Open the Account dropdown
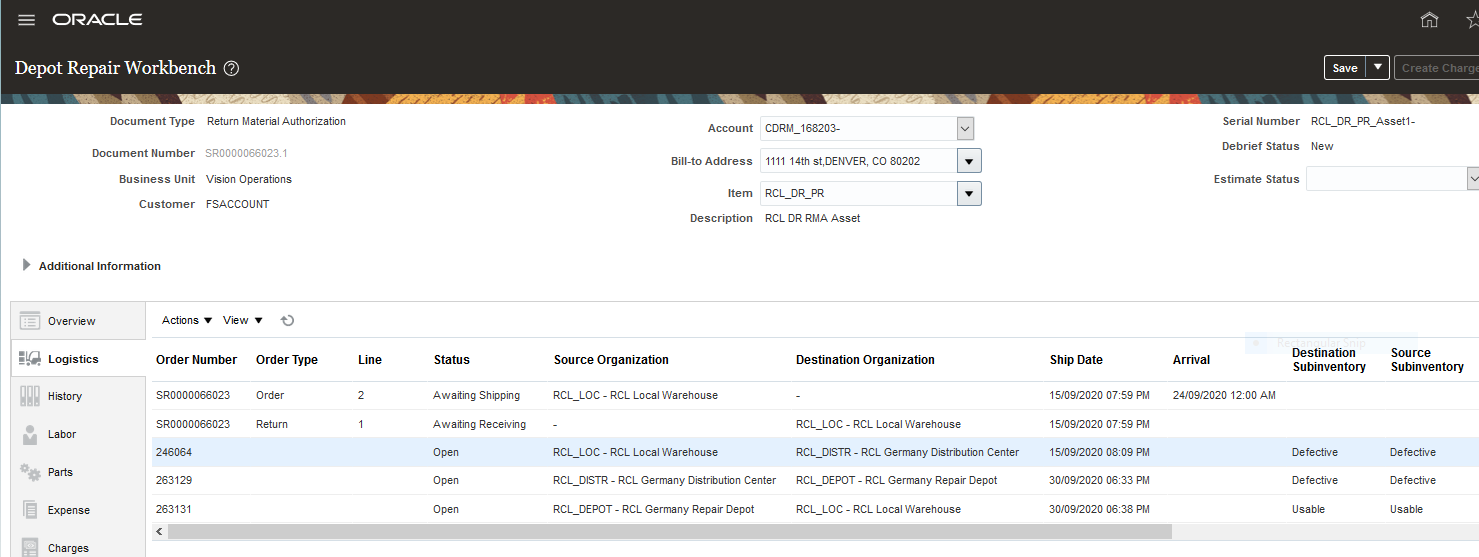This screenshot has height=557, width=1479. pyautogui.click(x=965, y=128)
